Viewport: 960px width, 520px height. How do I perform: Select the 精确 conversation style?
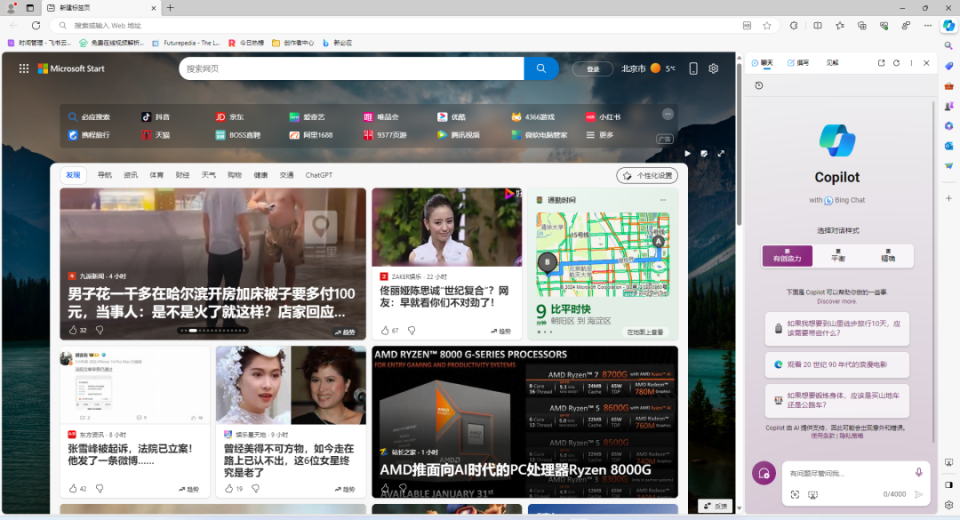[888, 256]
